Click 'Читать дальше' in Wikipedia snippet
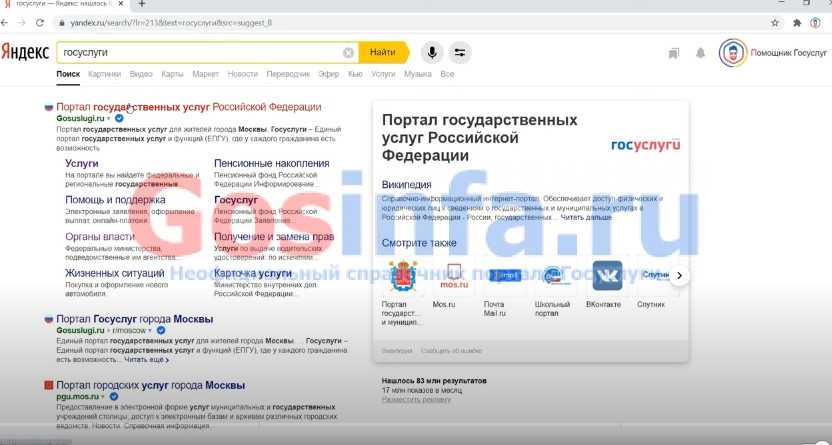 tap(586, 217)
